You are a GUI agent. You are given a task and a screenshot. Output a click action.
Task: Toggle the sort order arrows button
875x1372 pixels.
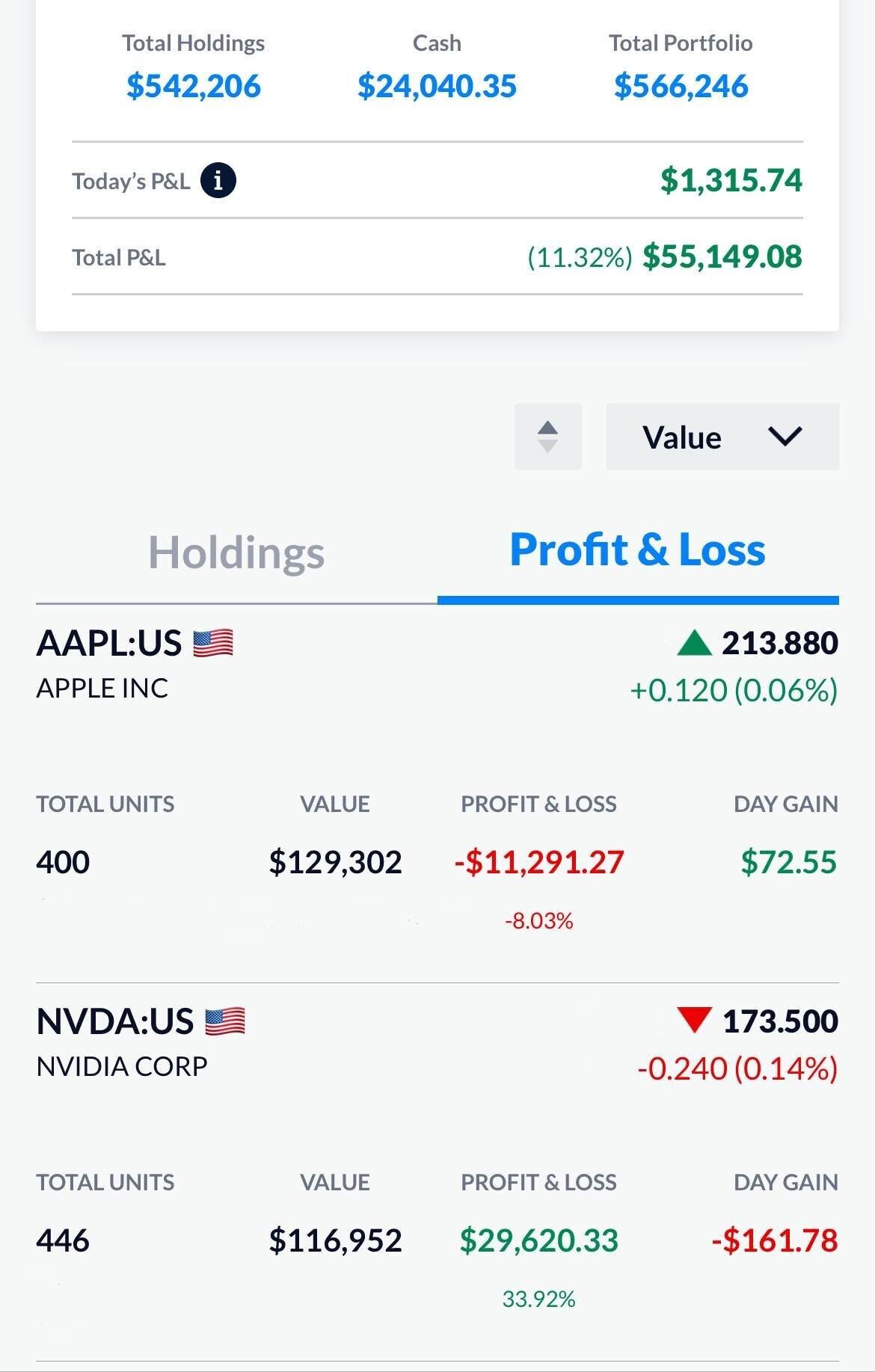click(548, 437)
